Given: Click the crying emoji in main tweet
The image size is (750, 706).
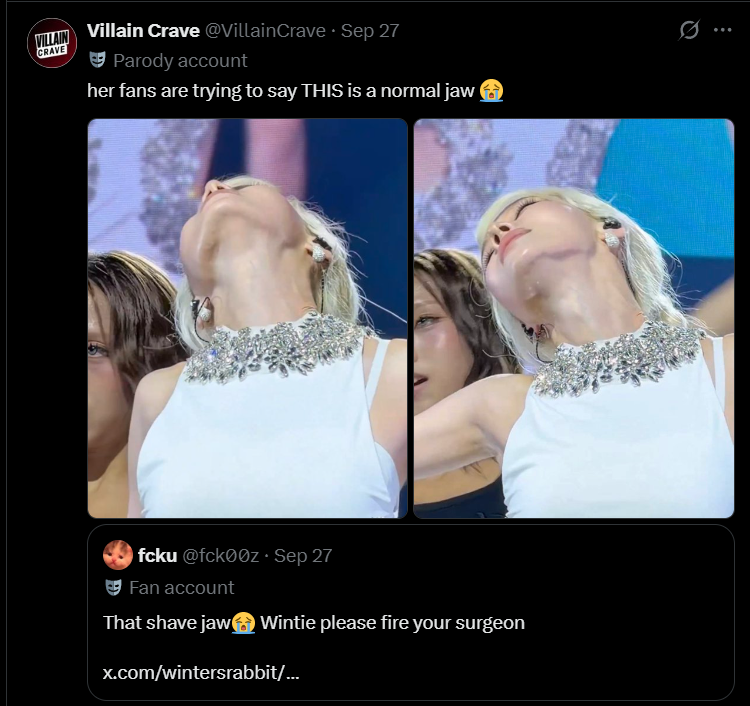Looking at the screenshot, I should (x=491, y=90).
